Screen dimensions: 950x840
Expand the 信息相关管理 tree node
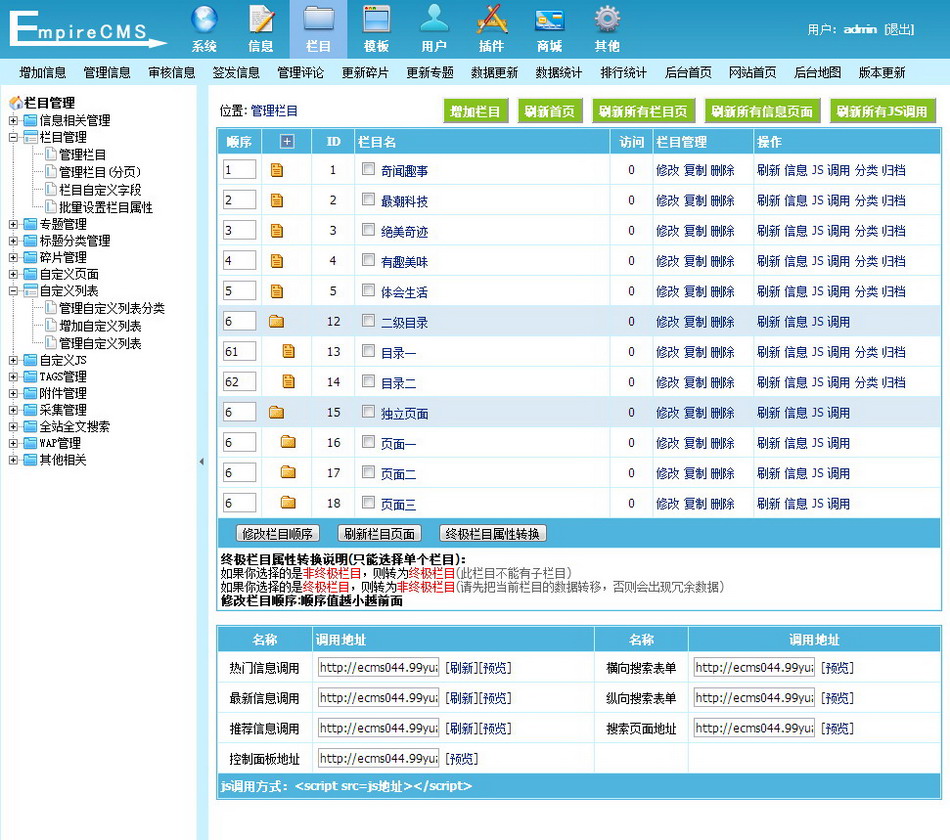tap(13, 121)
